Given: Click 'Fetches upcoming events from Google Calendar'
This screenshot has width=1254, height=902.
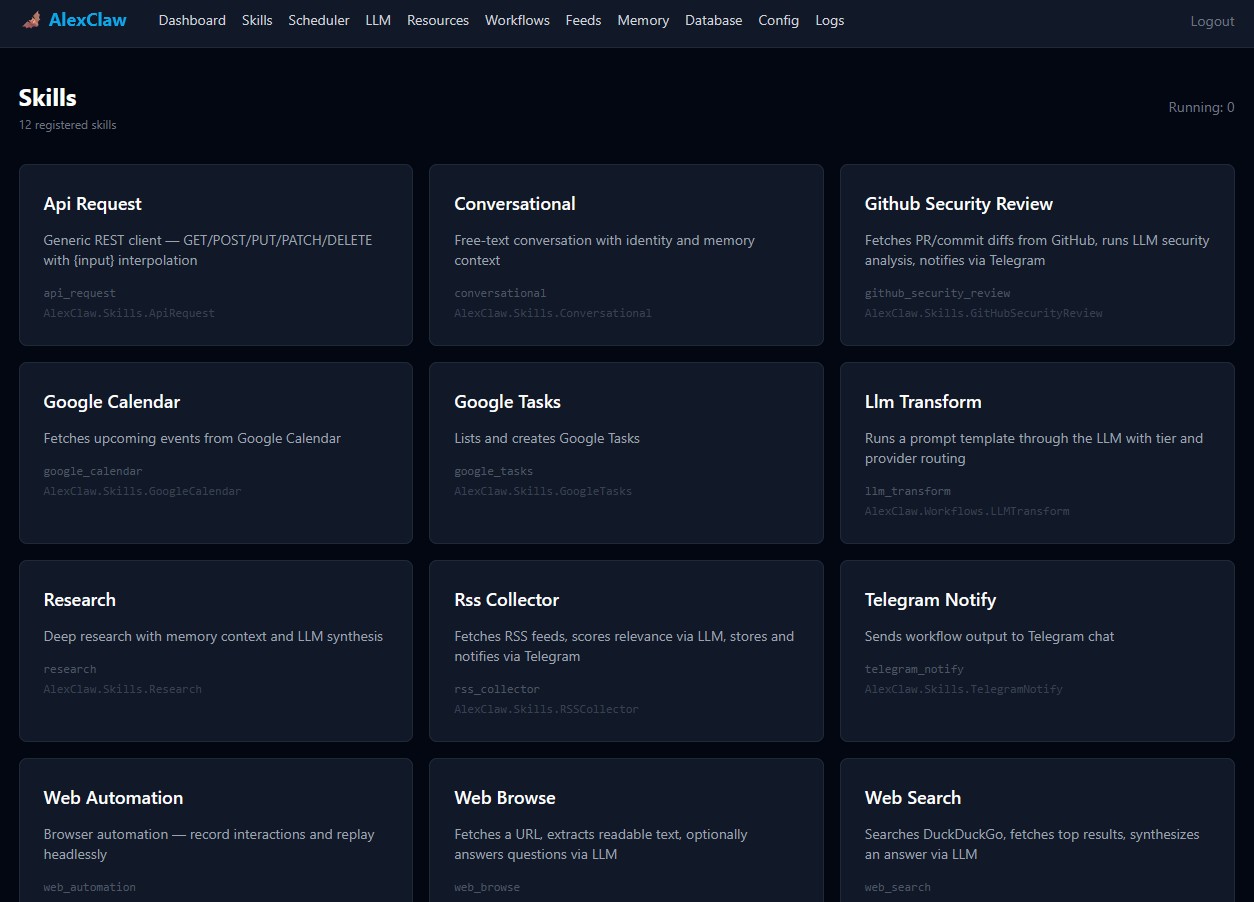Looking at the screenshot, I should [x=192, y=438].
